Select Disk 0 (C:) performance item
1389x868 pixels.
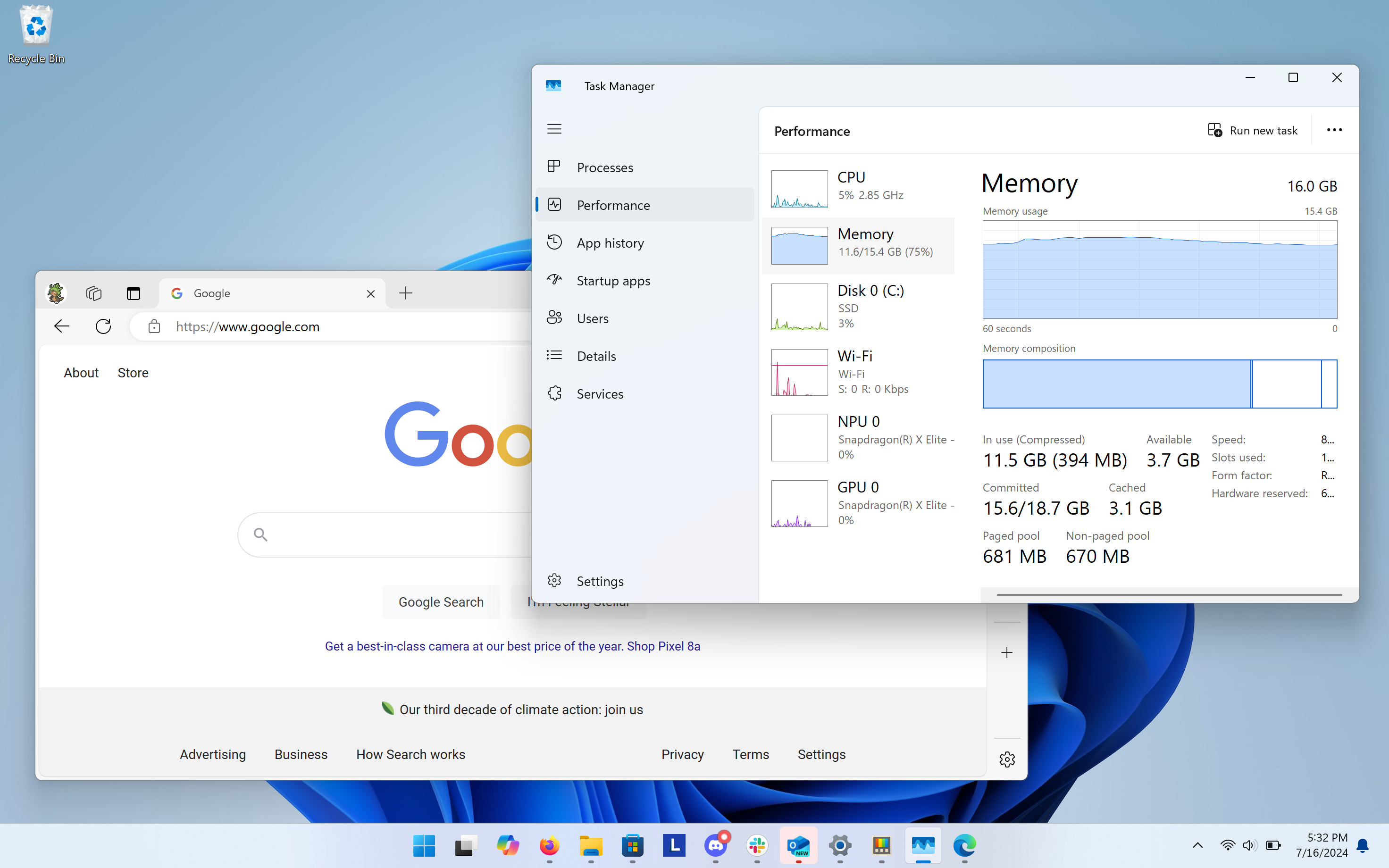859,307
